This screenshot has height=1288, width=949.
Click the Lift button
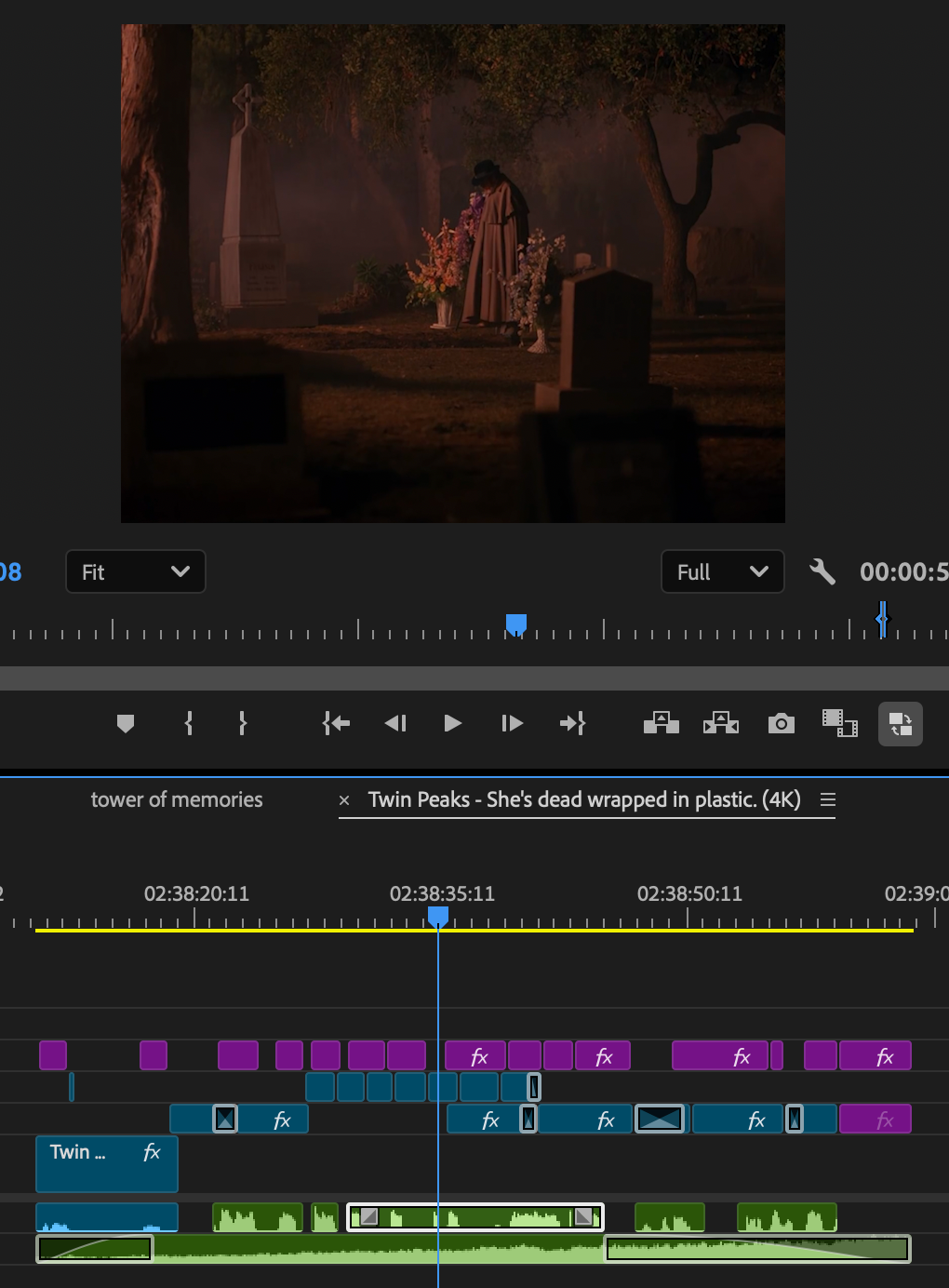tap(662, 722)
